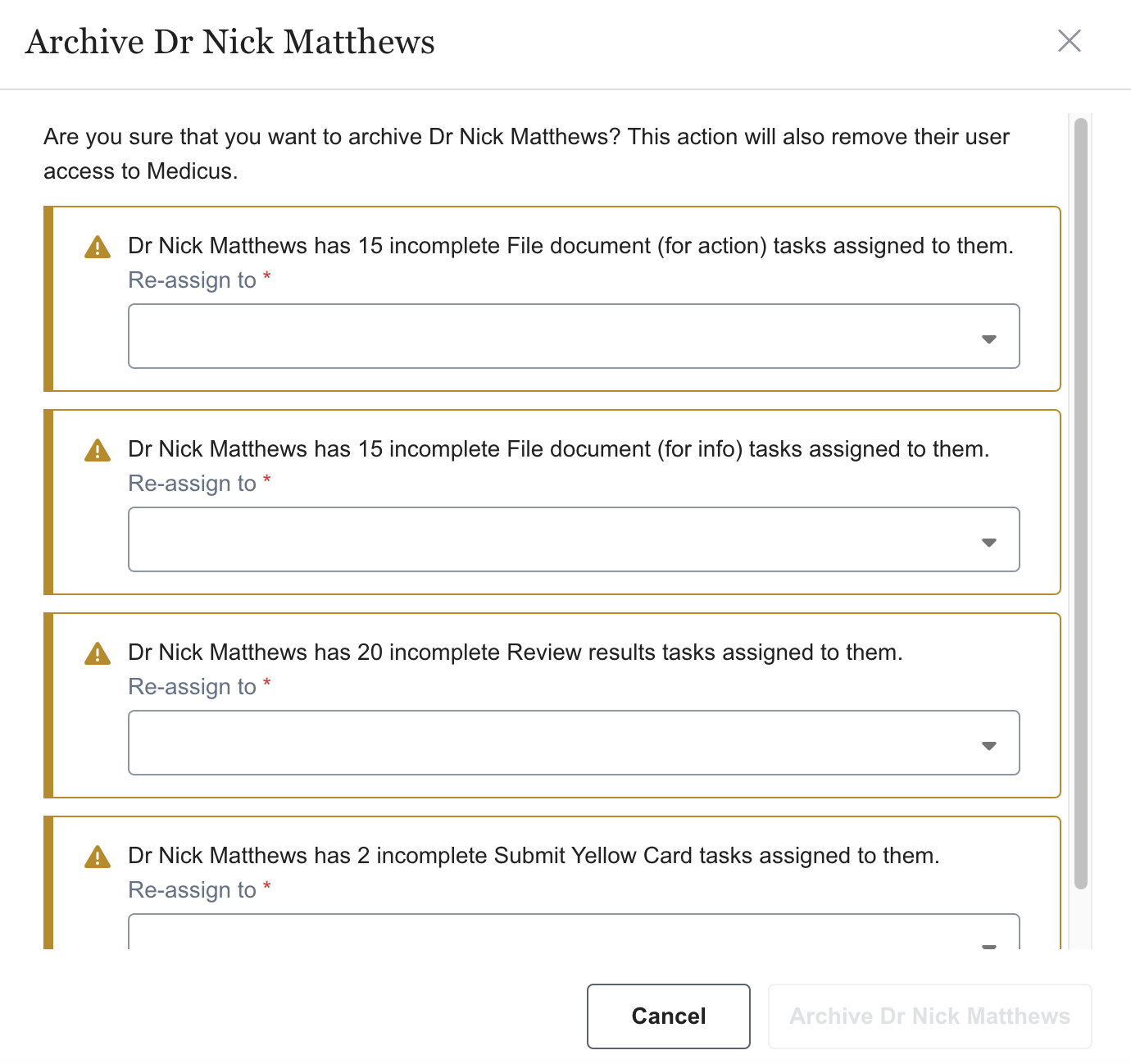Expand the Submit Yellow Card re-assign dropdown

pos(574,934)
